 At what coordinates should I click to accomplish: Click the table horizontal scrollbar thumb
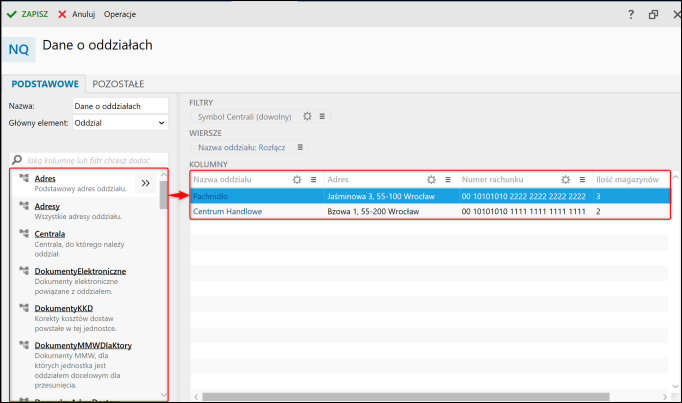pos(406,397)
